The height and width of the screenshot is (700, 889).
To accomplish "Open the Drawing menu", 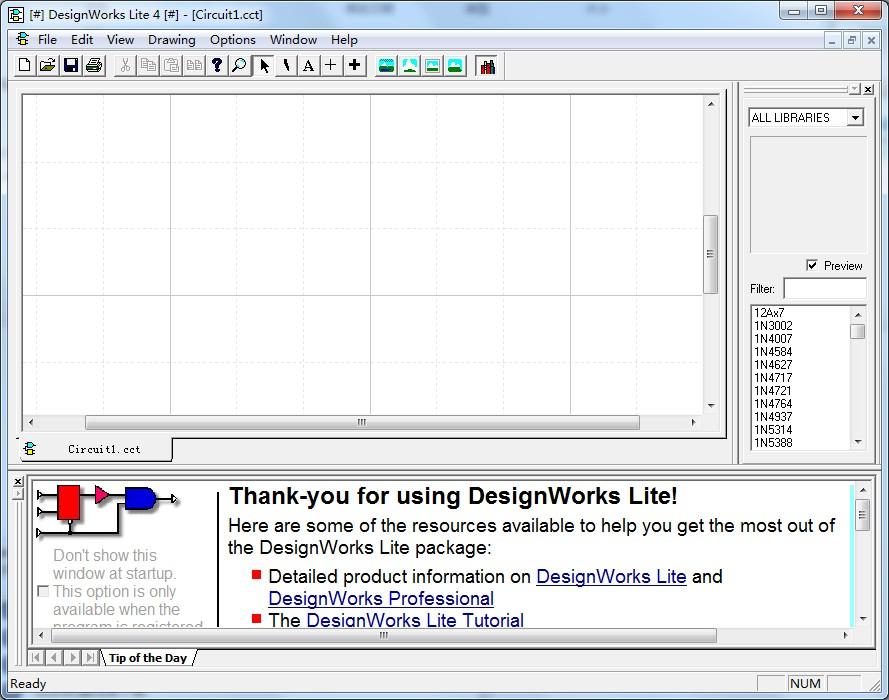I will pyautogui.click(x=171, y=40).
